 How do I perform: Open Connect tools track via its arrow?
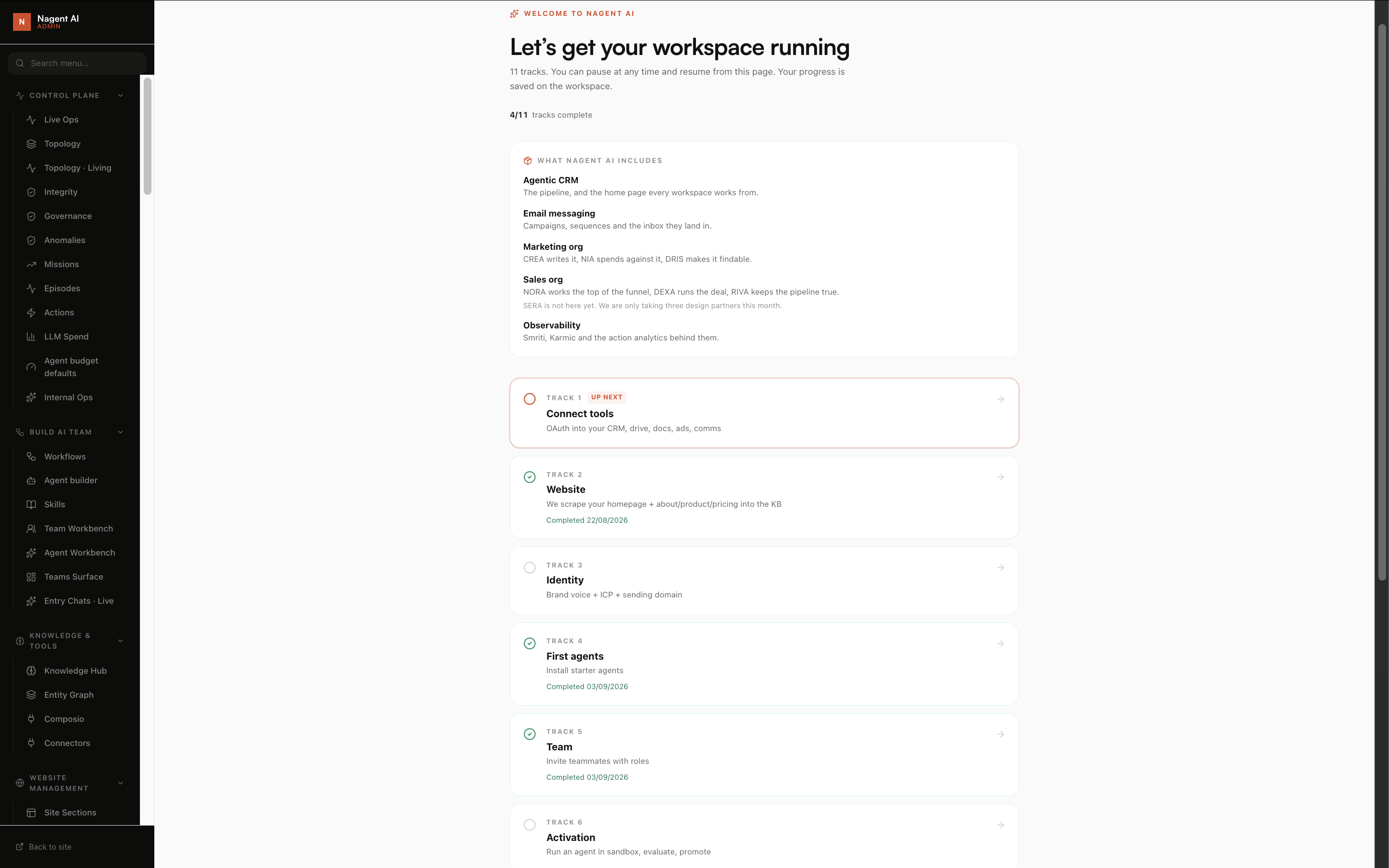pyautogui.click(x=1000, y=399)
